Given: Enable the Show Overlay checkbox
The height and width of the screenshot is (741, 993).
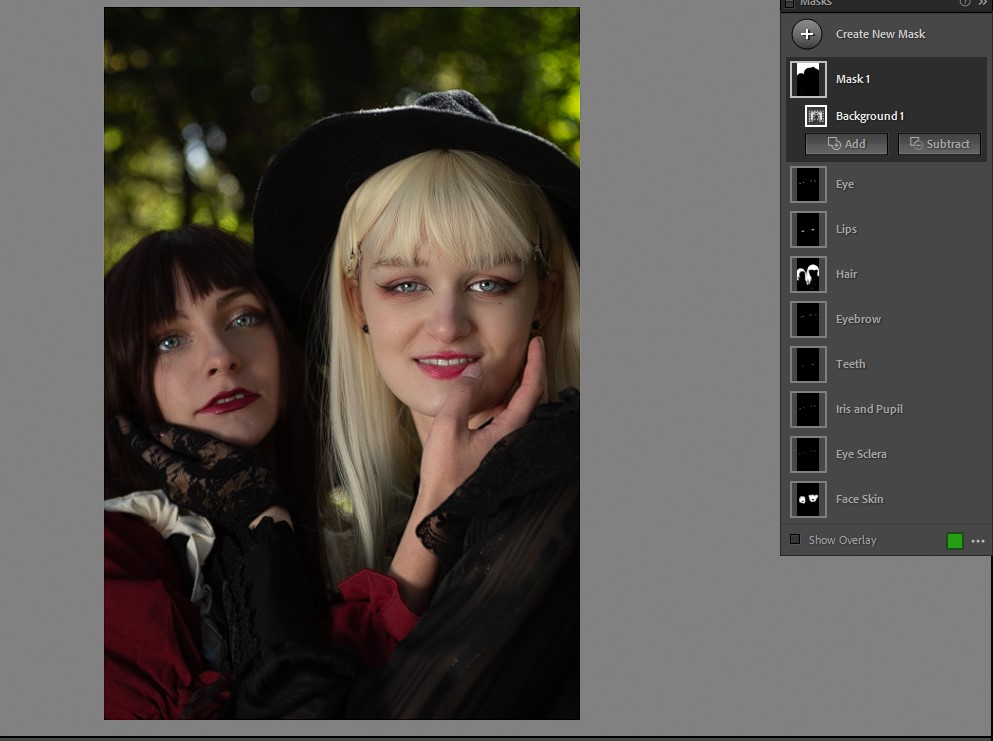Looking at the screenshot, I should click(x=795, y=540).
